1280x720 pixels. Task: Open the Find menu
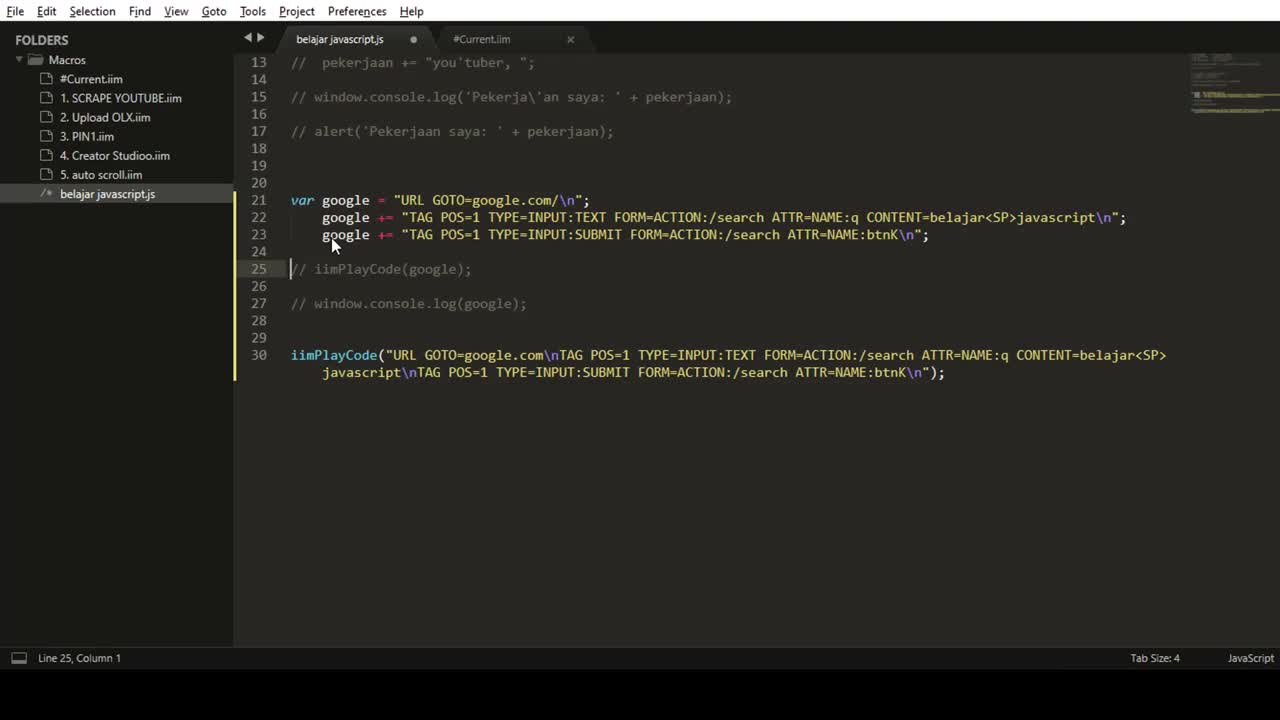click(140, 11)
